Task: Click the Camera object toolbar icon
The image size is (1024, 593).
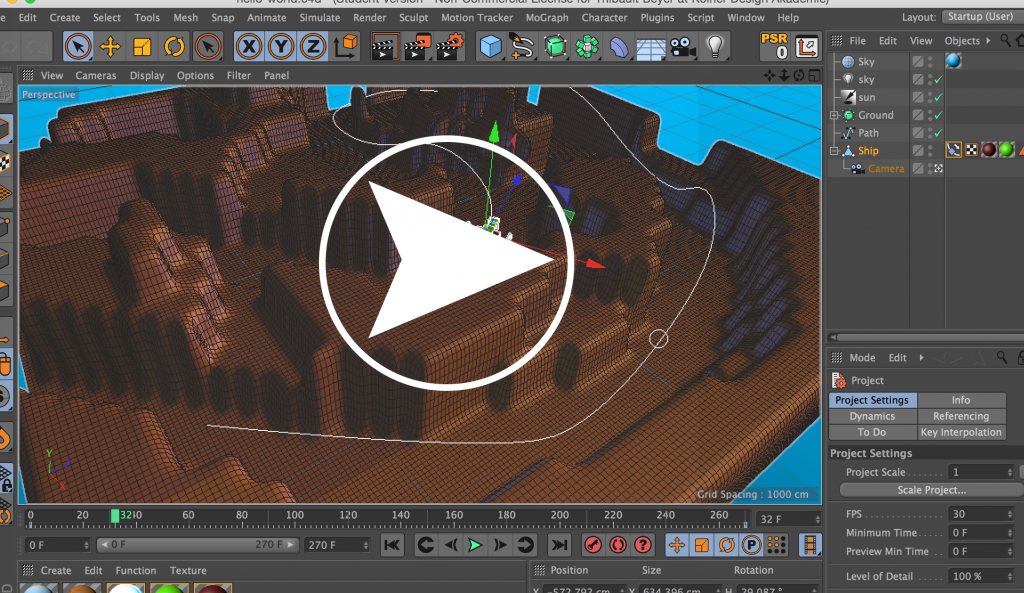Action: point(682,47)
